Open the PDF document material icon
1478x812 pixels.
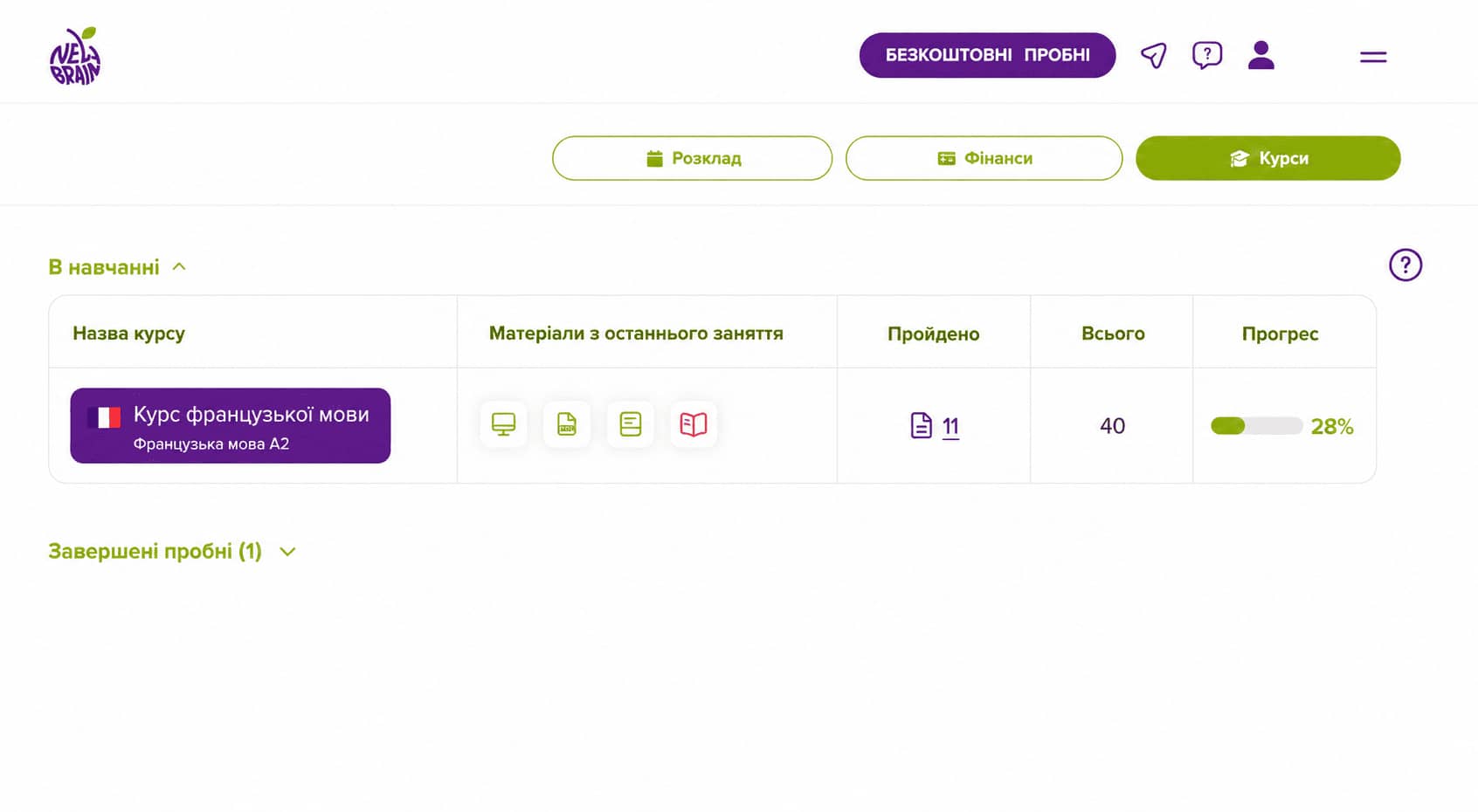(567, 424)
